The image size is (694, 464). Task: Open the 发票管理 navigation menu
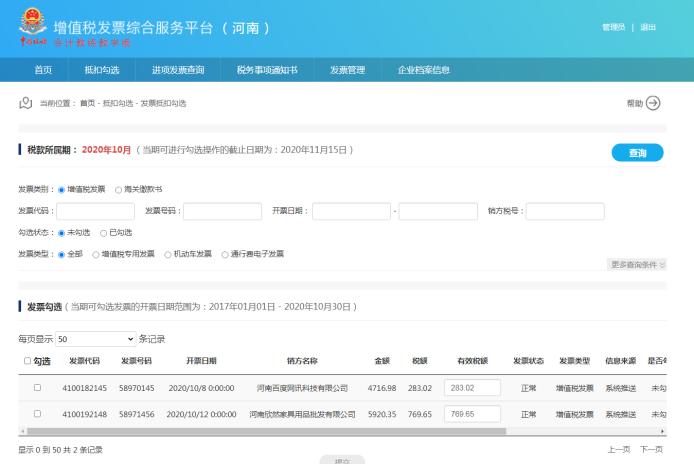(x=347, y=70)
